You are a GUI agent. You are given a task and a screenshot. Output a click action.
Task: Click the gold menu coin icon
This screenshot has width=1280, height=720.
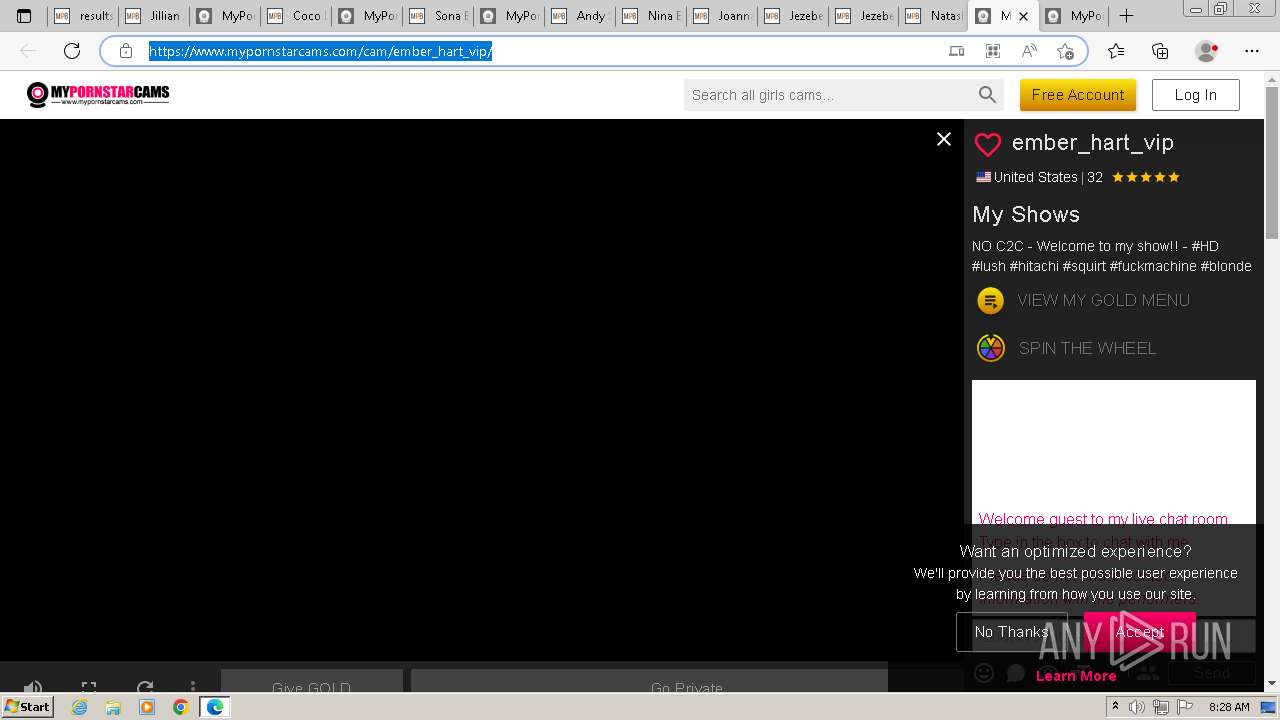tap(990, 300)
